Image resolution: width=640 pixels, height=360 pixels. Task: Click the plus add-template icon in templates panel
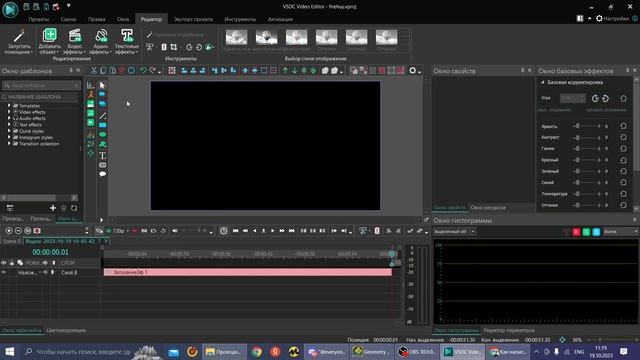(x=53, y=208)
